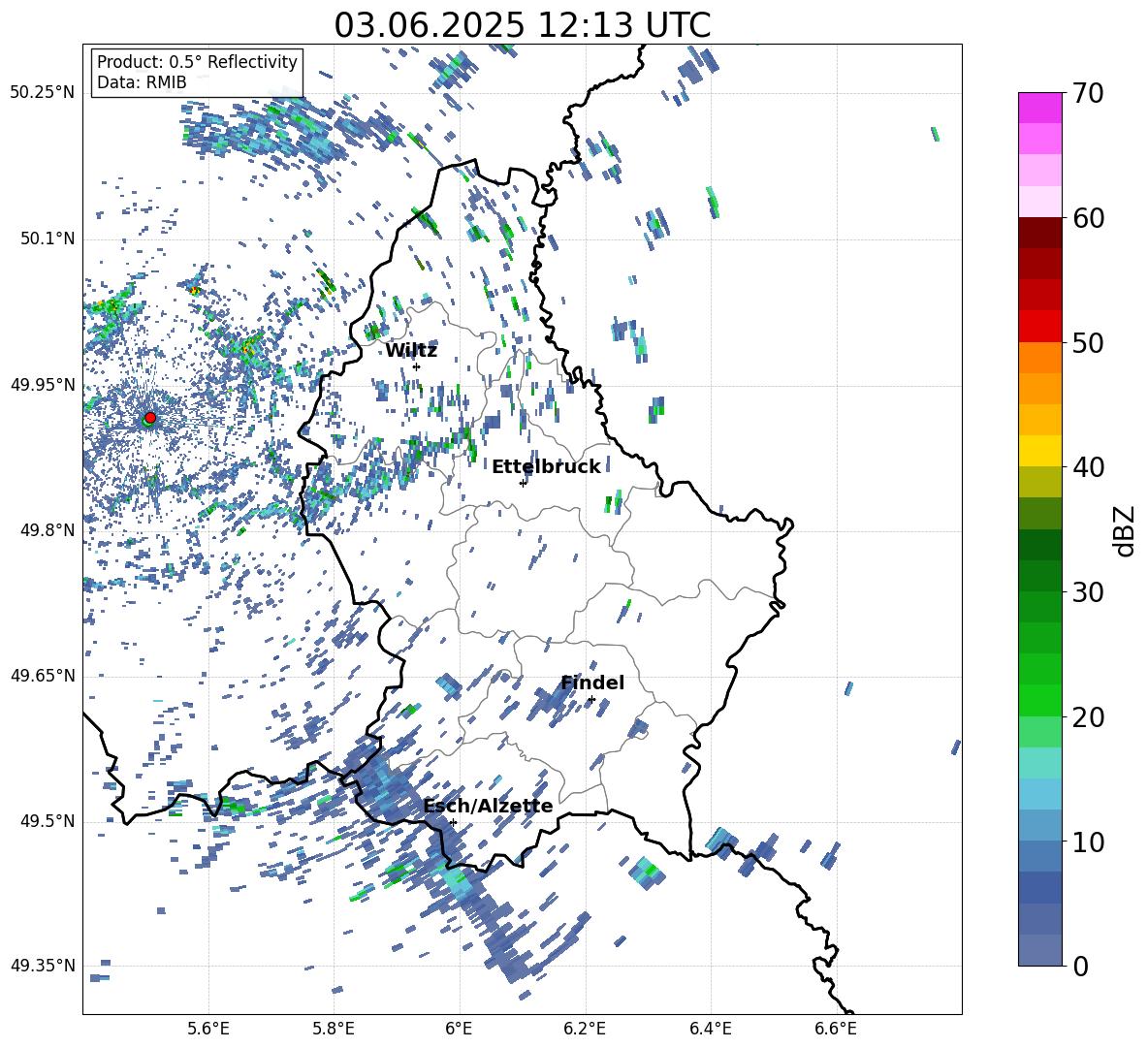Click the yellow colorbar swatch at 40
The image size is (1148, 1048).
1039,451
